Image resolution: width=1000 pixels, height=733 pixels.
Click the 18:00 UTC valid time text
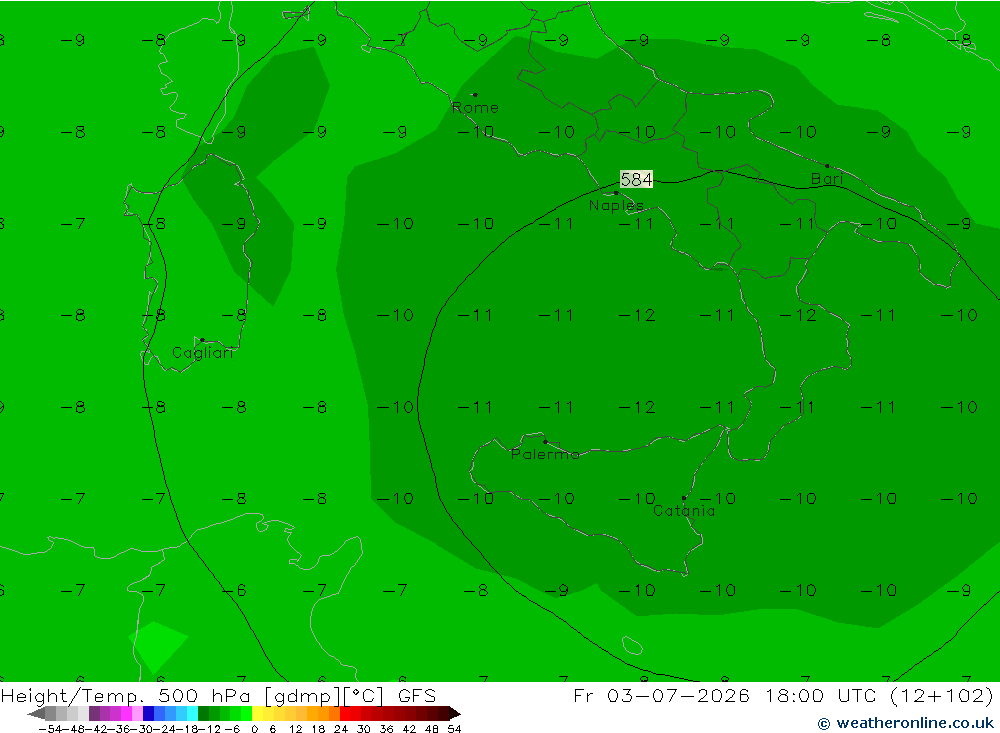(823, 695)
